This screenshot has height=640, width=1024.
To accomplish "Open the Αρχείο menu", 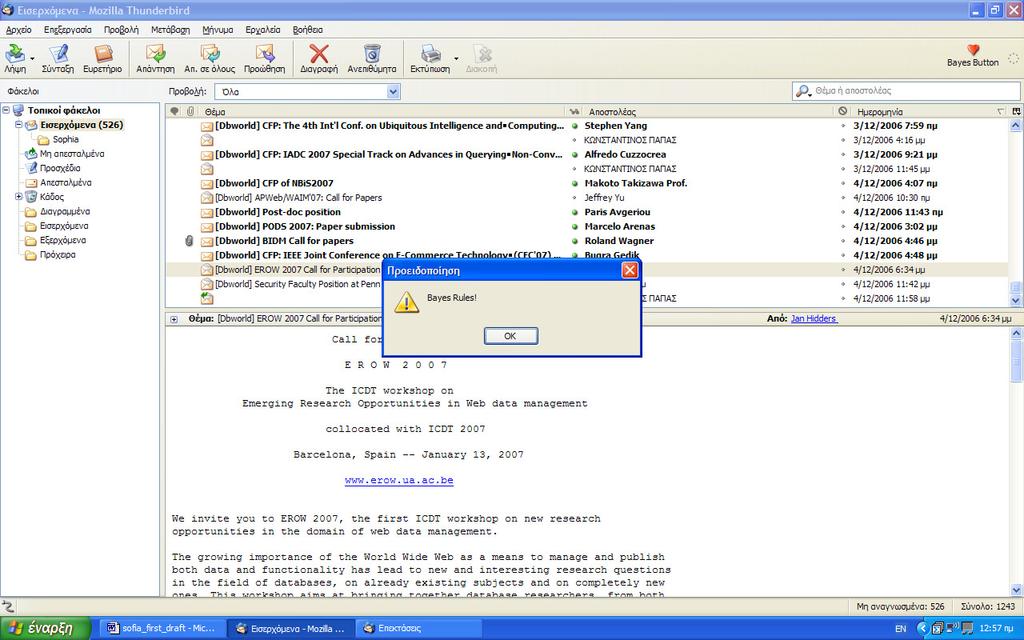I will 19,29.
